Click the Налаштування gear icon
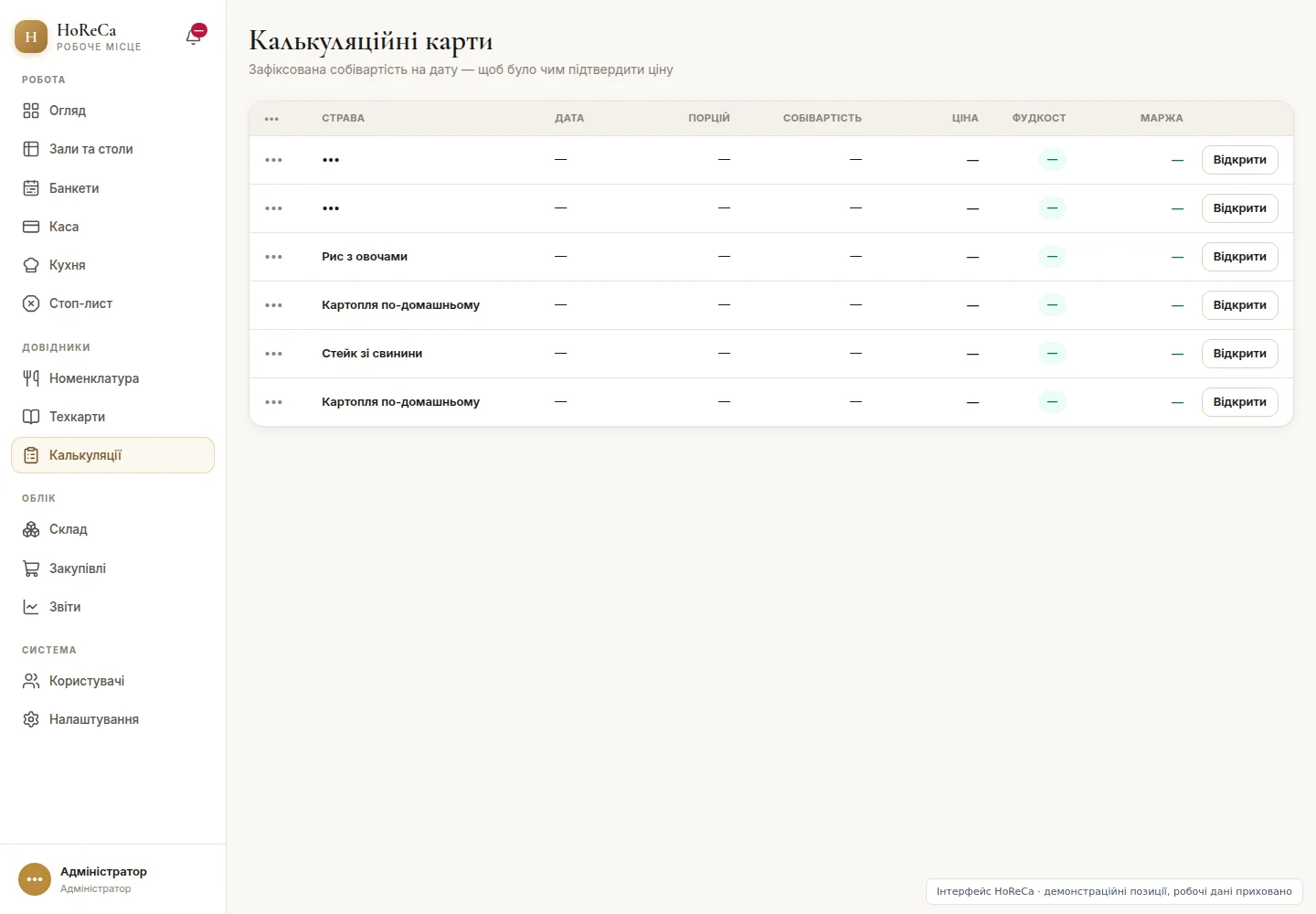 (x=31, y=719)
